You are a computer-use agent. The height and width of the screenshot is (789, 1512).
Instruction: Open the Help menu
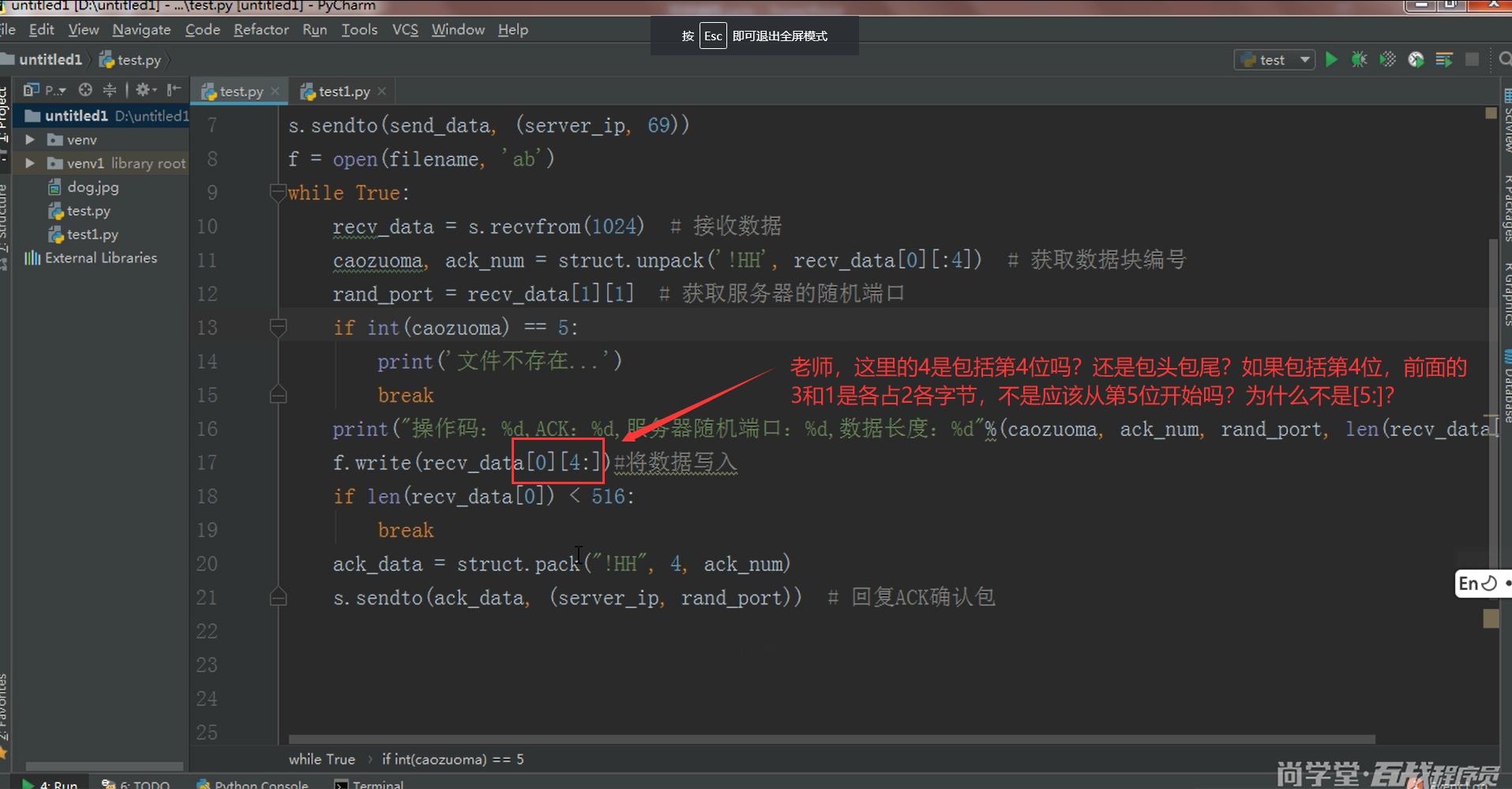512,30
